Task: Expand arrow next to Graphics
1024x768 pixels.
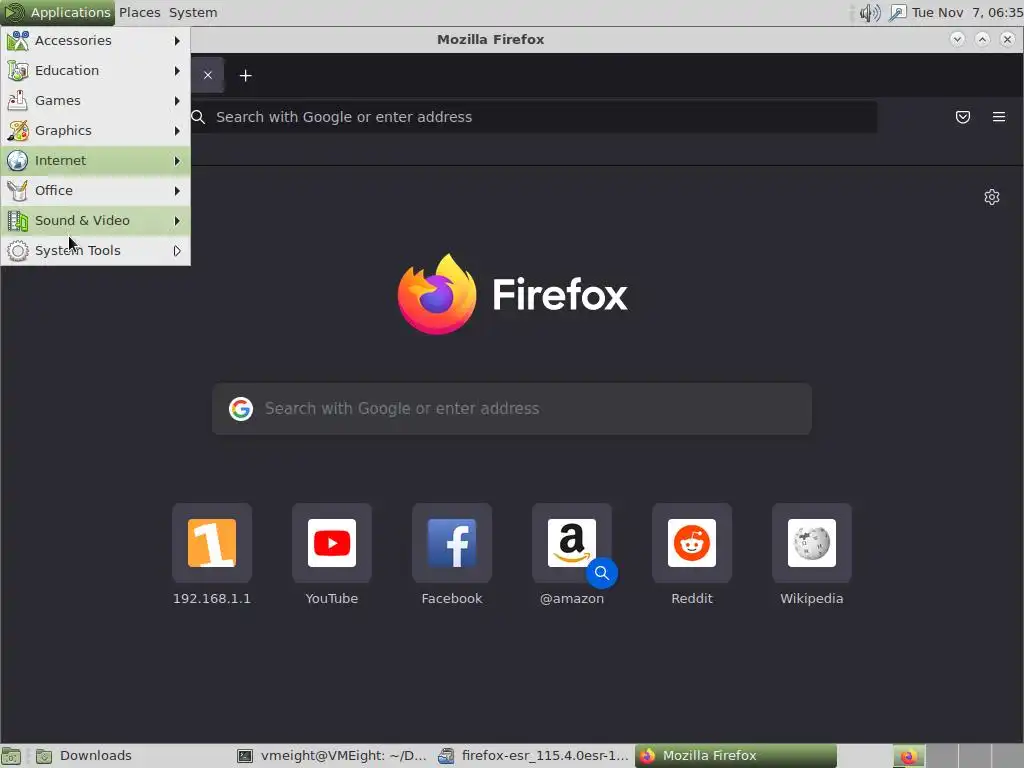Action: click(177, 131)
